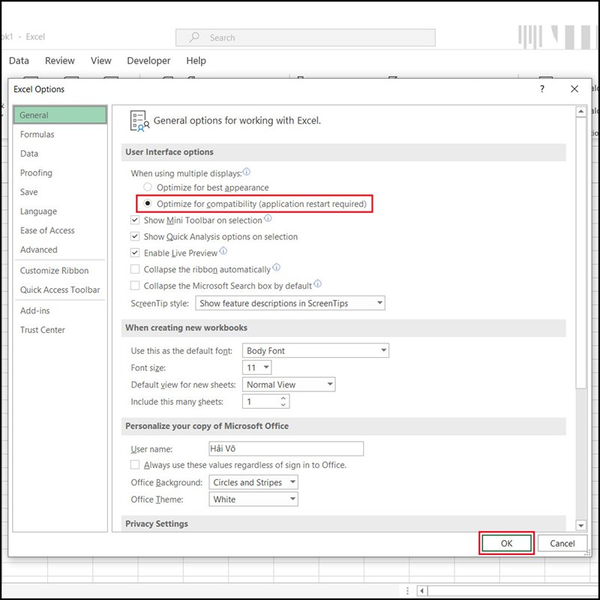Image resolution: width=600 pixels, height=600 pixels.
Task: Select Optimize for best appearance radio button
Action: [x=148, y=188]
